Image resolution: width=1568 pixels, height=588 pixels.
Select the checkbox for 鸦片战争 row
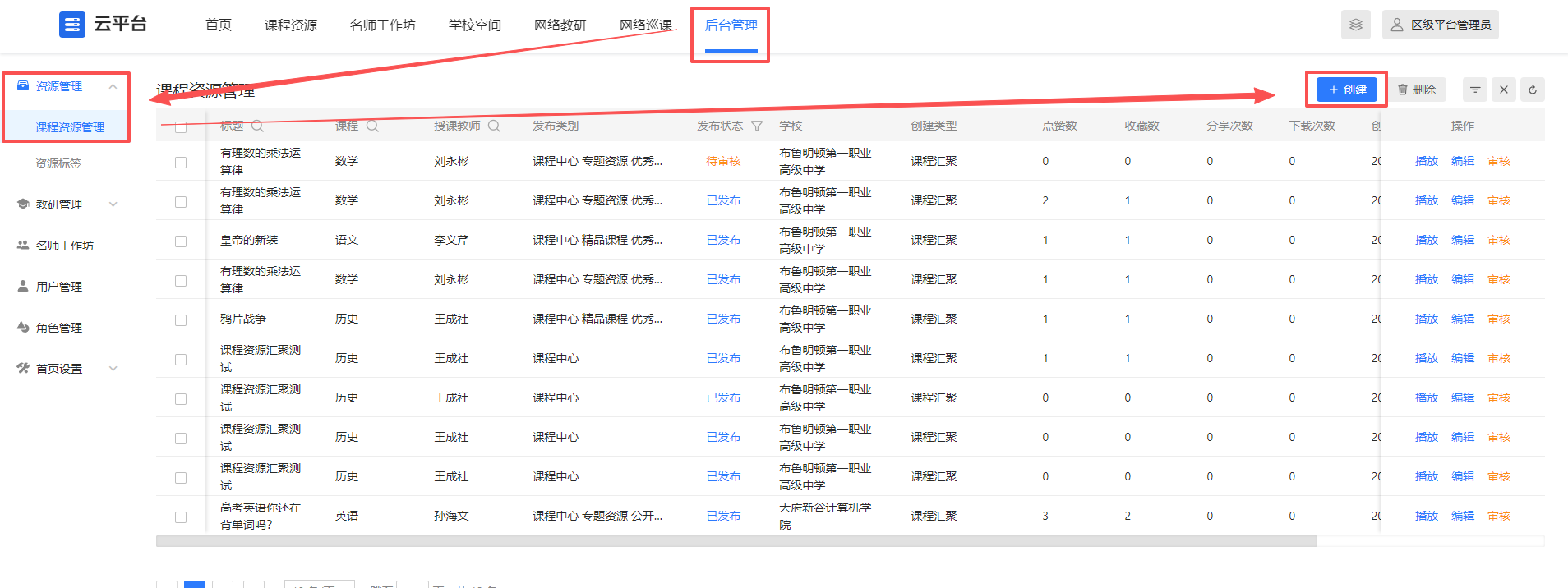[x=181, y=319]
